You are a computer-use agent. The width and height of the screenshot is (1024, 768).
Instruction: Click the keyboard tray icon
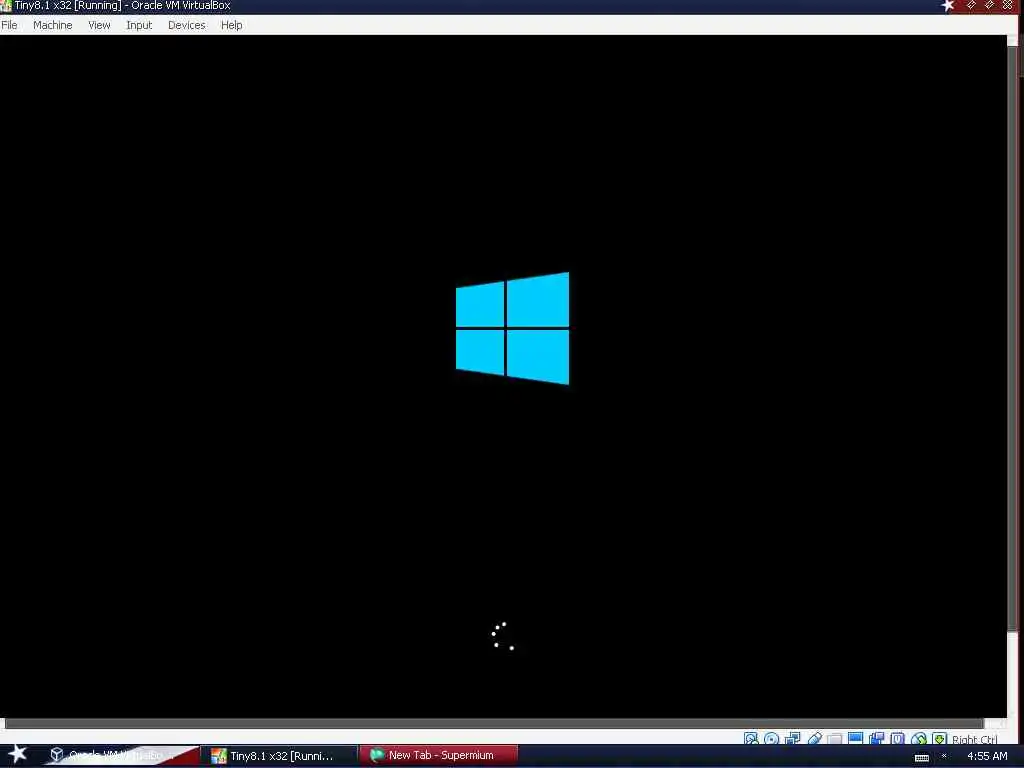[x=921, y=757]
